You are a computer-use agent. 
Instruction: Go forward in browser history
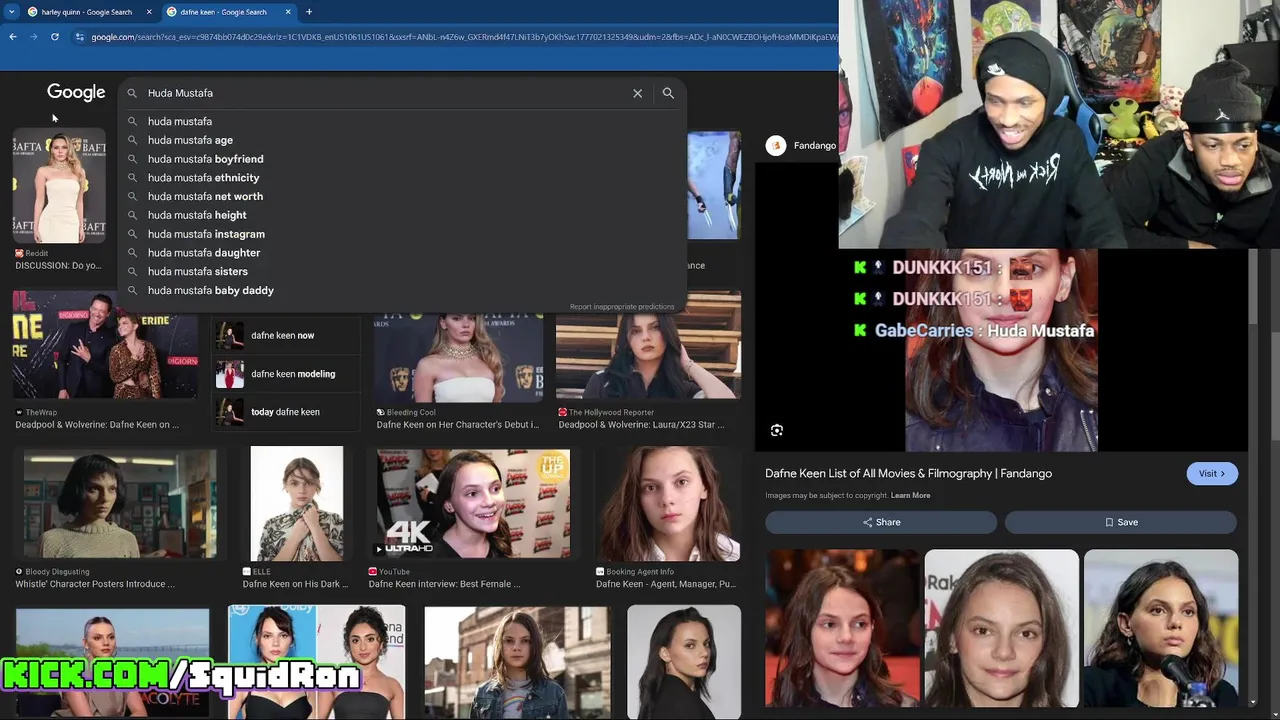33,37
